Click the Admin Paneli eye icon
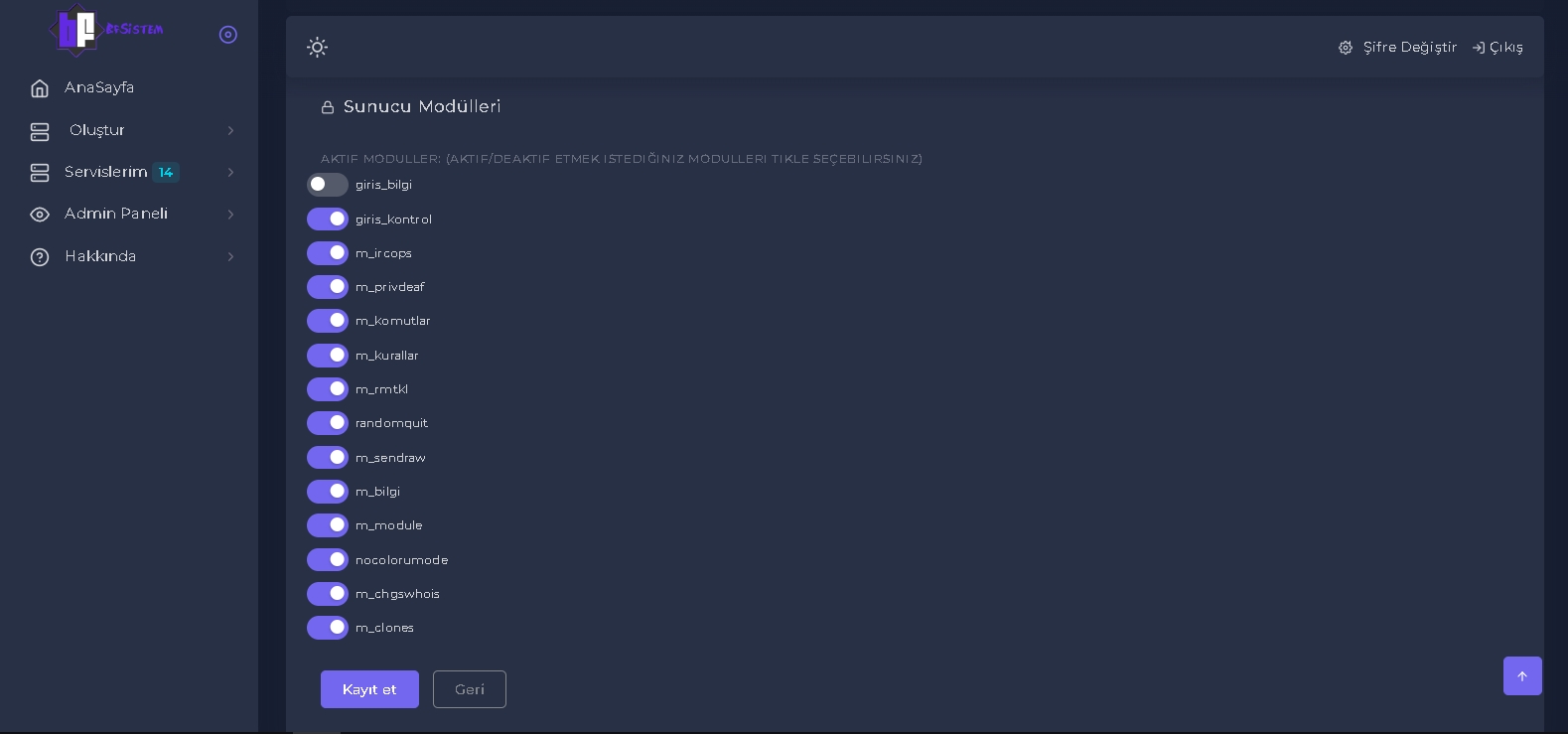The height and width of the screenshot is (734, 1568). 40,215
